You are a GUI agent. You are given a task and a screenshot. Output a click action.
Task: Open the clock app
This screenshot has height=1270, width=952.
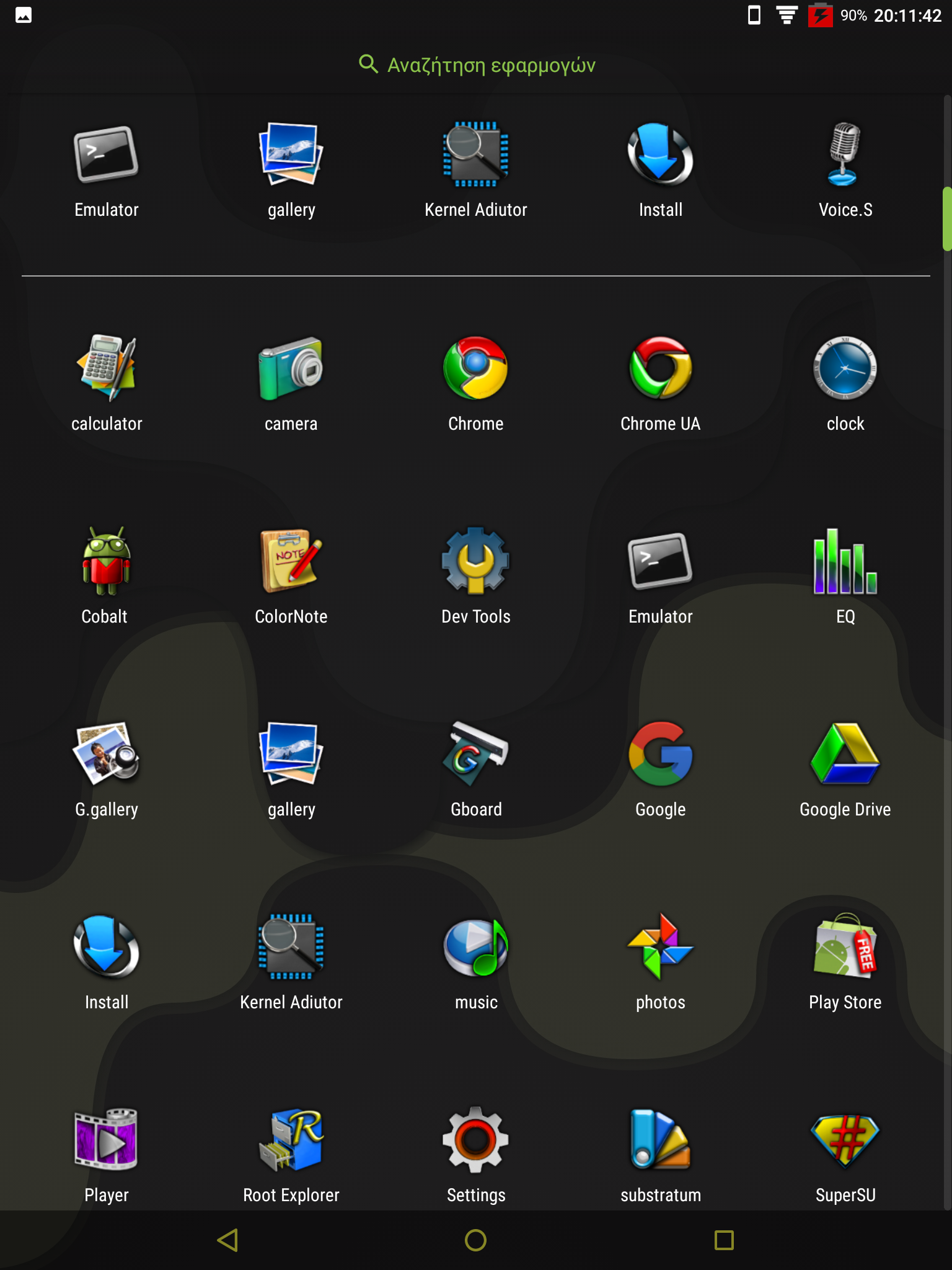(x=845, y=383)
